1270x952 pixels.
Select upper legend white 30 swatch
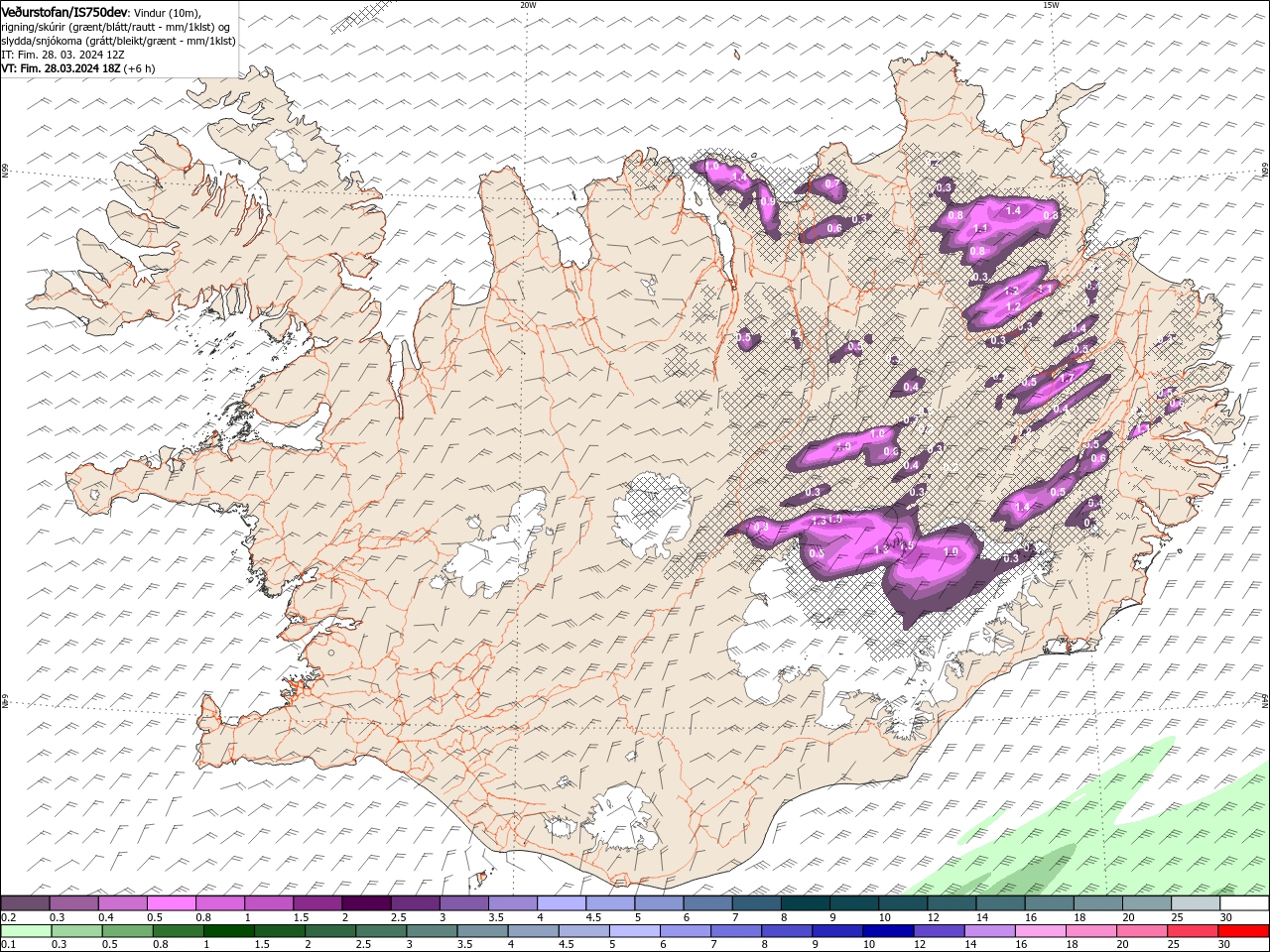[x=1245, y=903]
